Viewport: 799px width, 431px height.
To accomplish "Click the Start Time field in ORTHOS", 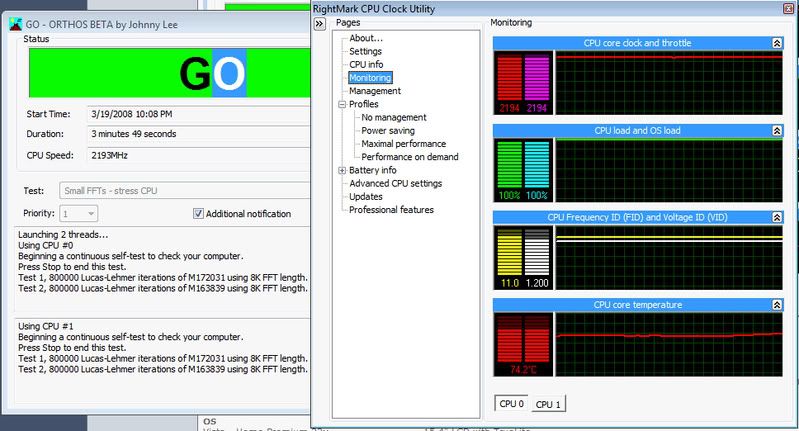I will pos(199,115).
